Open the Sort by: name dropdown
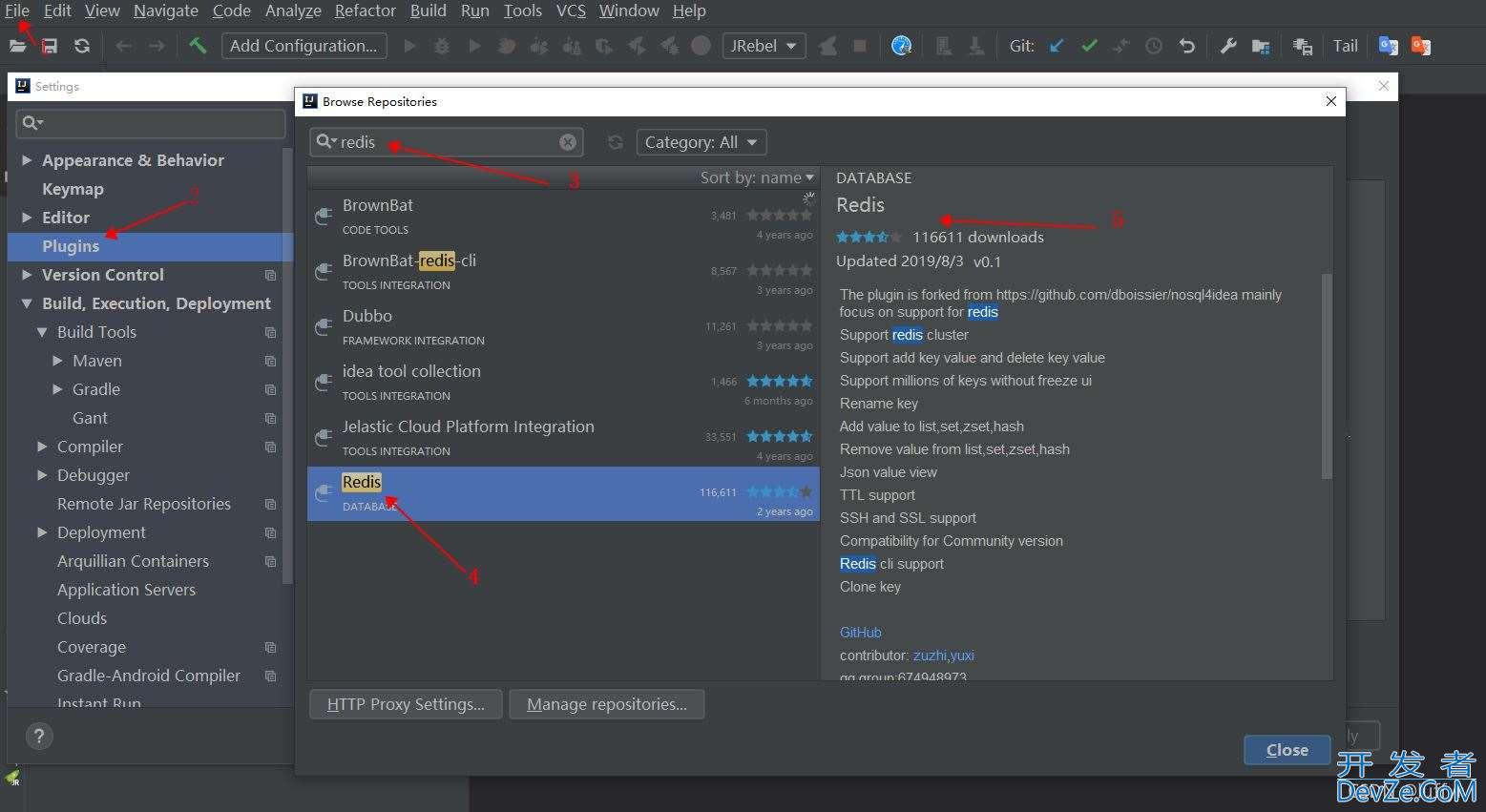Image resolution: width=1486 pixels, height=812 pixels. coord(757,177)
